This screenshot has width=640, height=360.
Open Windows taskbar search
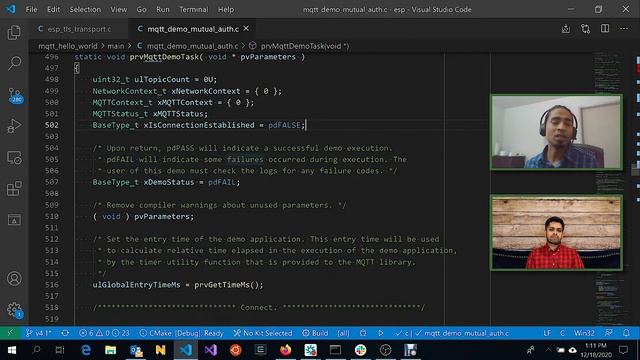point(36,350)
